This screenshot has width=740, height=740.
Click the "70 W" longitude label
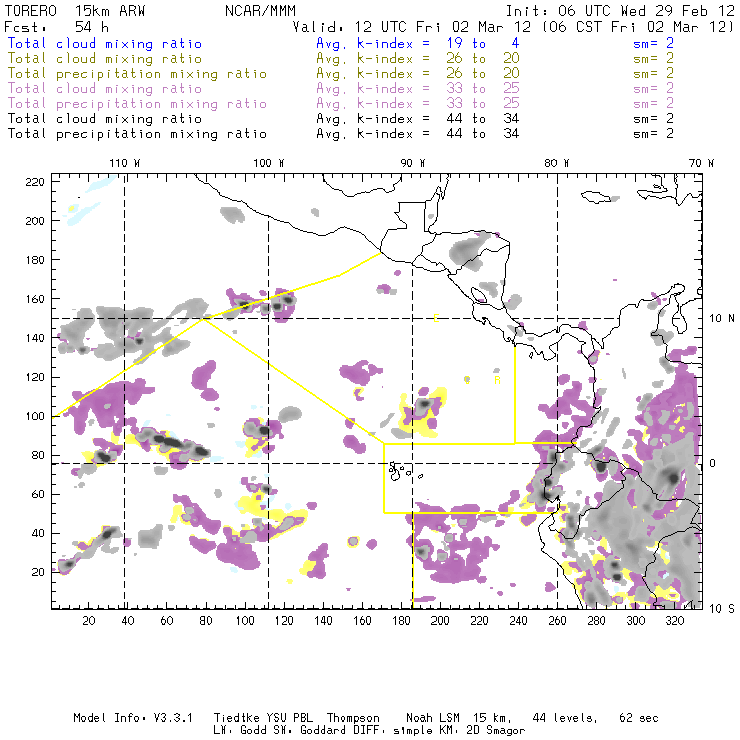coord(701,163)
